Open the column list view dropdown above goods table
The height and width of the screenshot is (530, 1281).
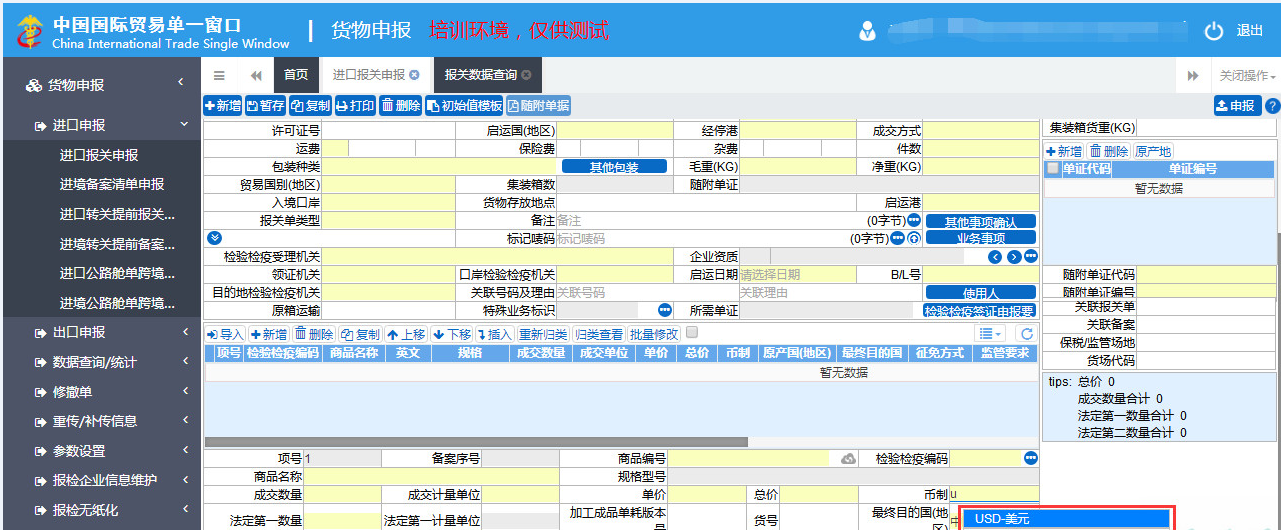990,334
